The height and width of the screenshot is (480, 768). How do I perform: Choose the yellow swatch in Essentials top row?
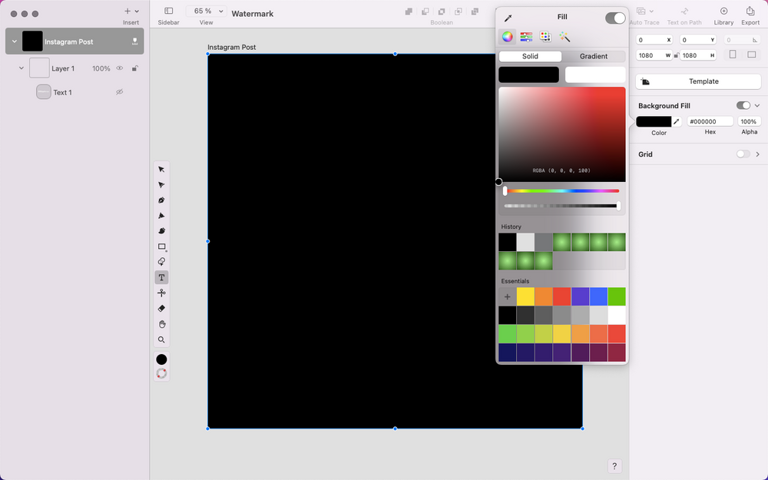(x=526, y=297)
